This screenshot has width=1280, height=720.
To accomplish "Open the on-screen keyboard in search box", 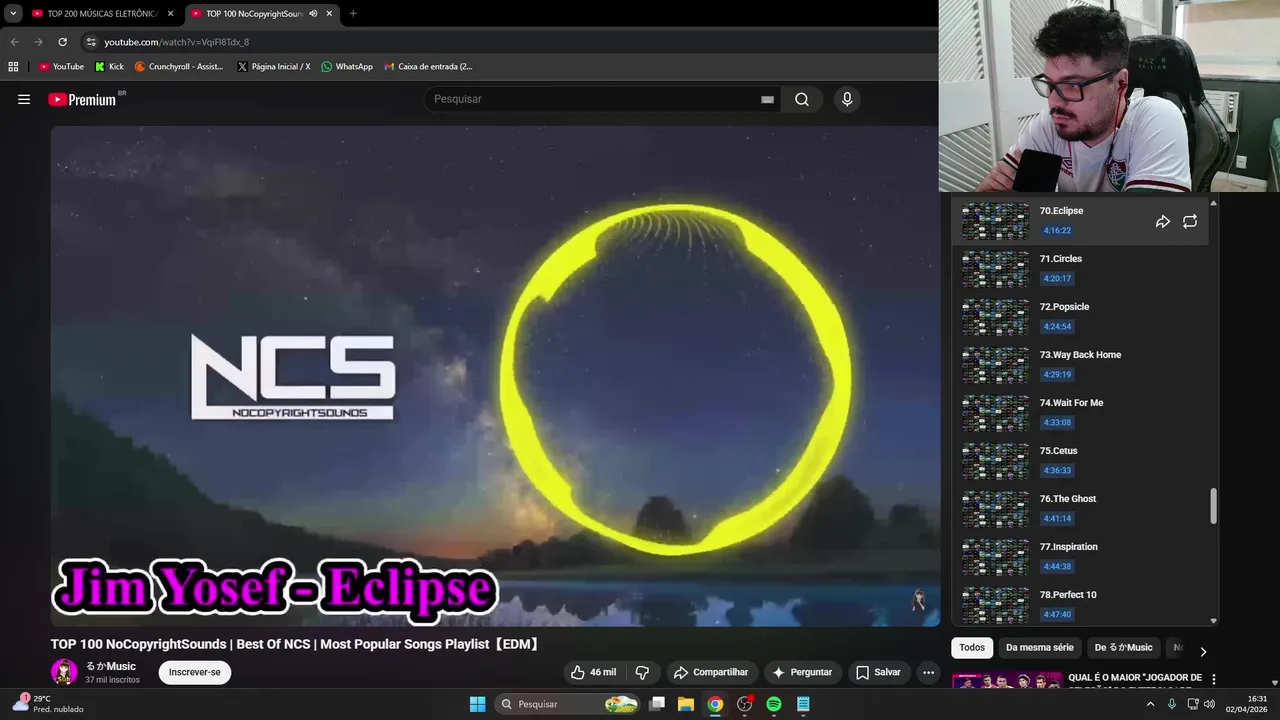I will 767,99.
